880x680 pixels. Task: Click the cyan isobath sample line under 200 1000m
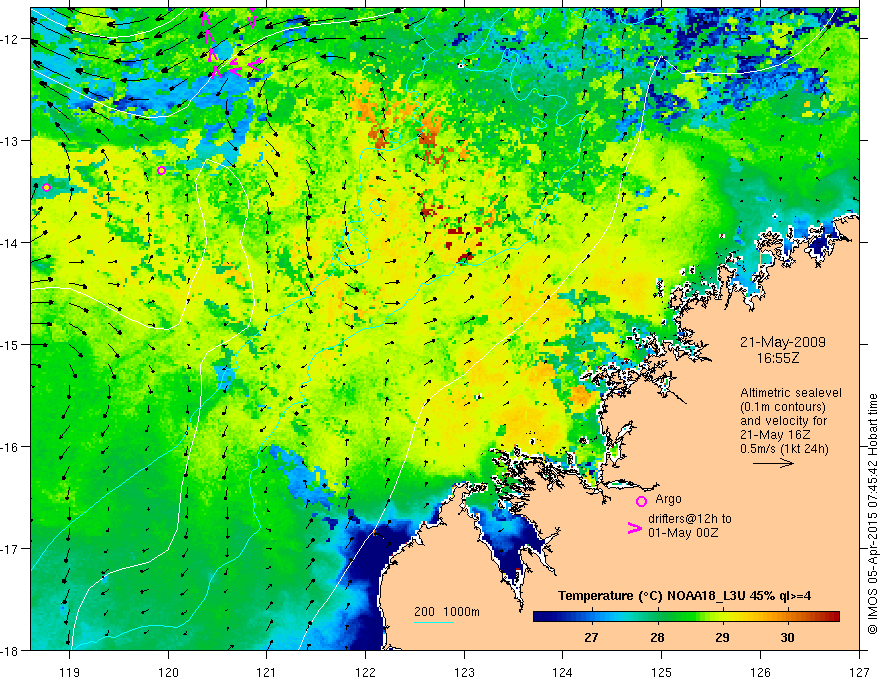tap(434, 622)
